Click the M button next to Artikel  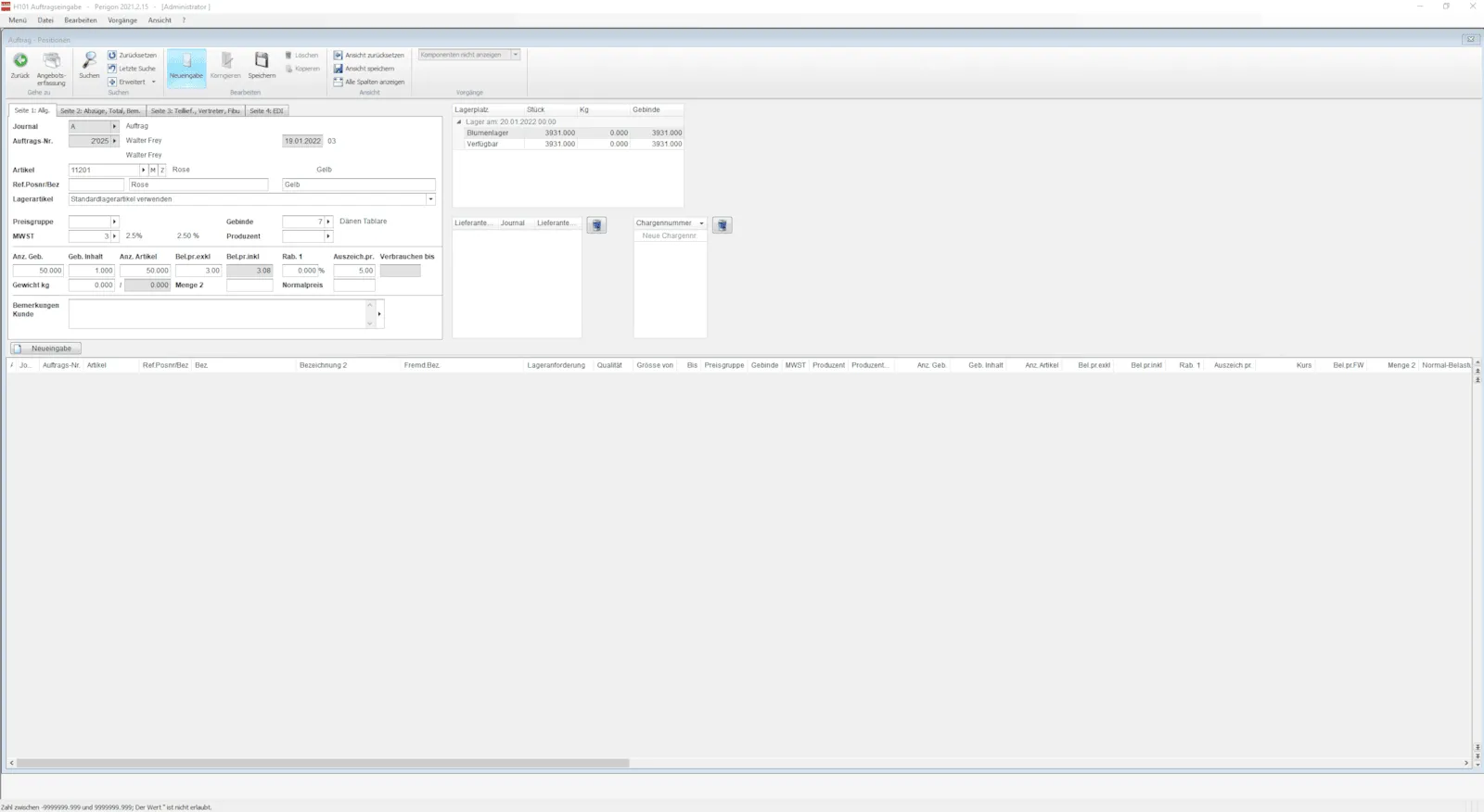153,171
